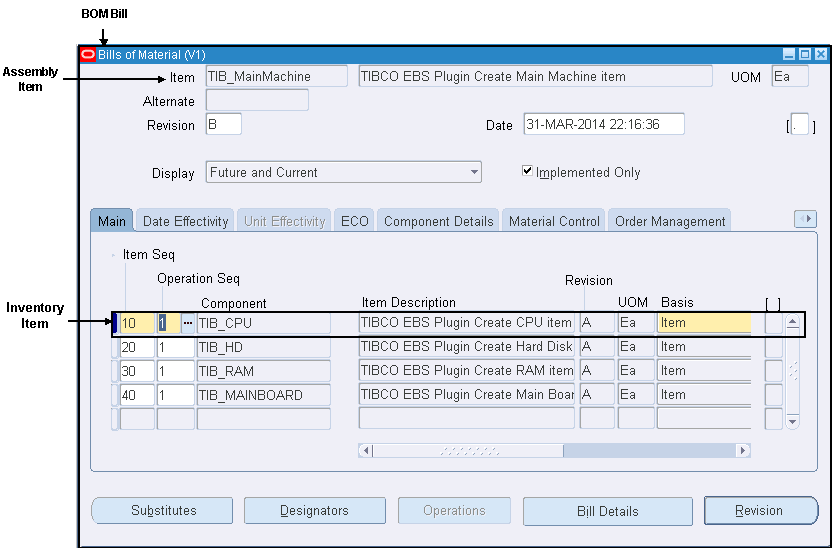The width and height of the screenshot is (832, 548).
Task: Select record indicator for TIB_MAINBOARD row
Action: click(x=115, y=395)
